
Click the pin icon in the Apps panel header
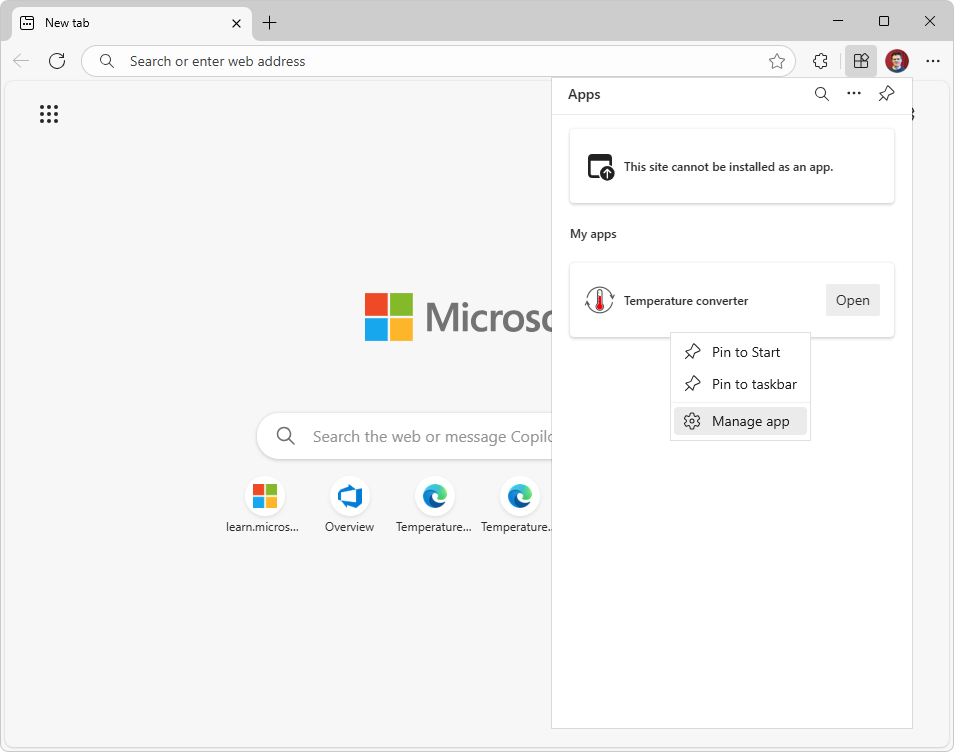coord(885,93)
